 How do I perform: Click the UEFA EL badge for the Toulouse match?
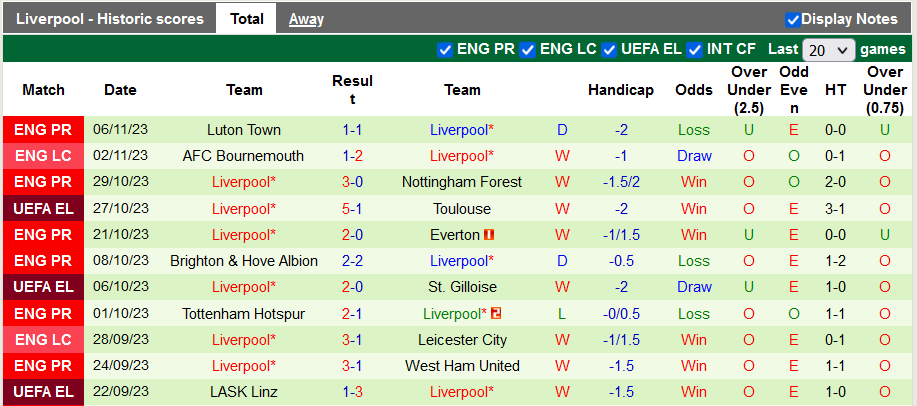tap(43, 209)
